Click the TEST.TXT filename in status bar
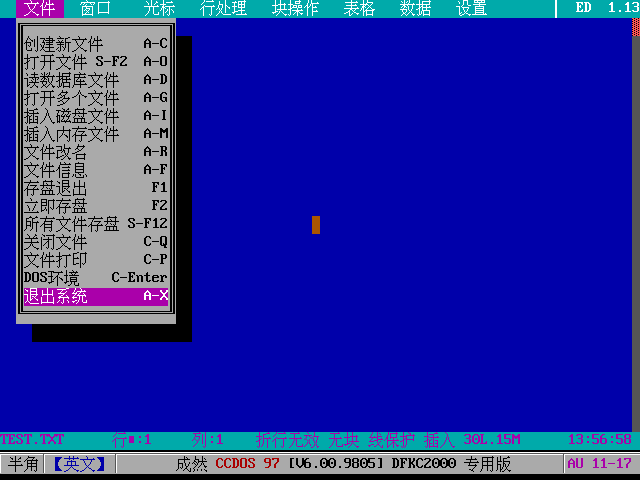This screenshot has width=640, height=480. (x=32, y=440)
